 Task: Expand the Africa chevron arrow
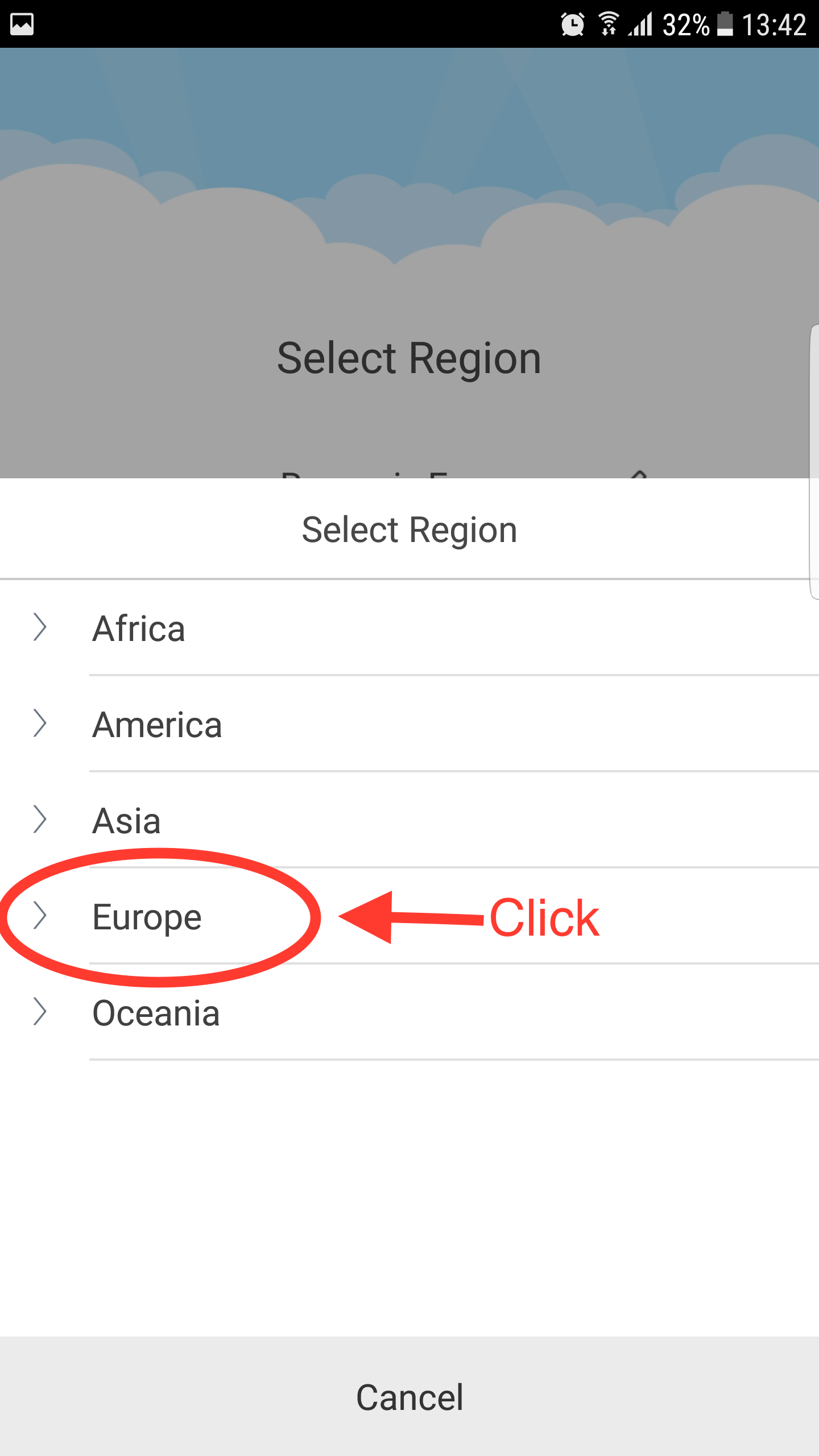(39, 627)
